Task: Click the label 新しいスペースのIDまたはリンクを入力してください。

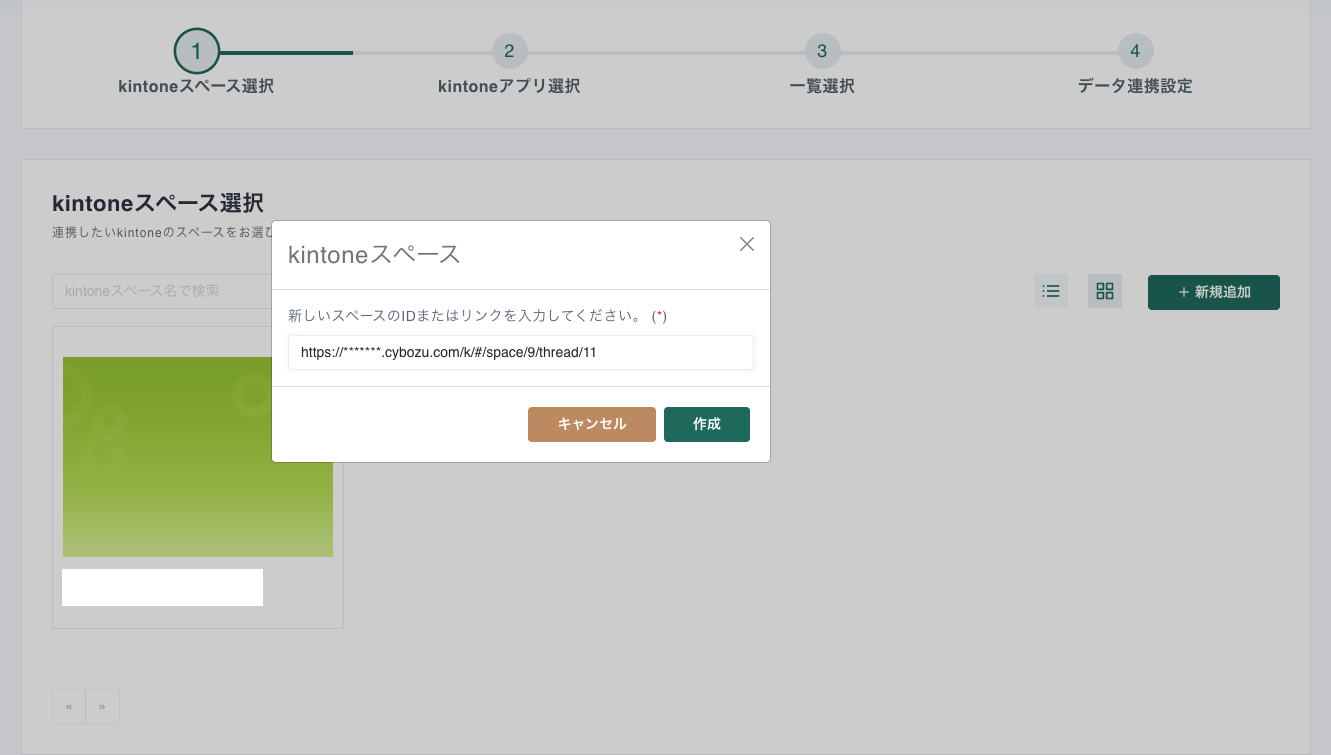Action: coord(465,316)
